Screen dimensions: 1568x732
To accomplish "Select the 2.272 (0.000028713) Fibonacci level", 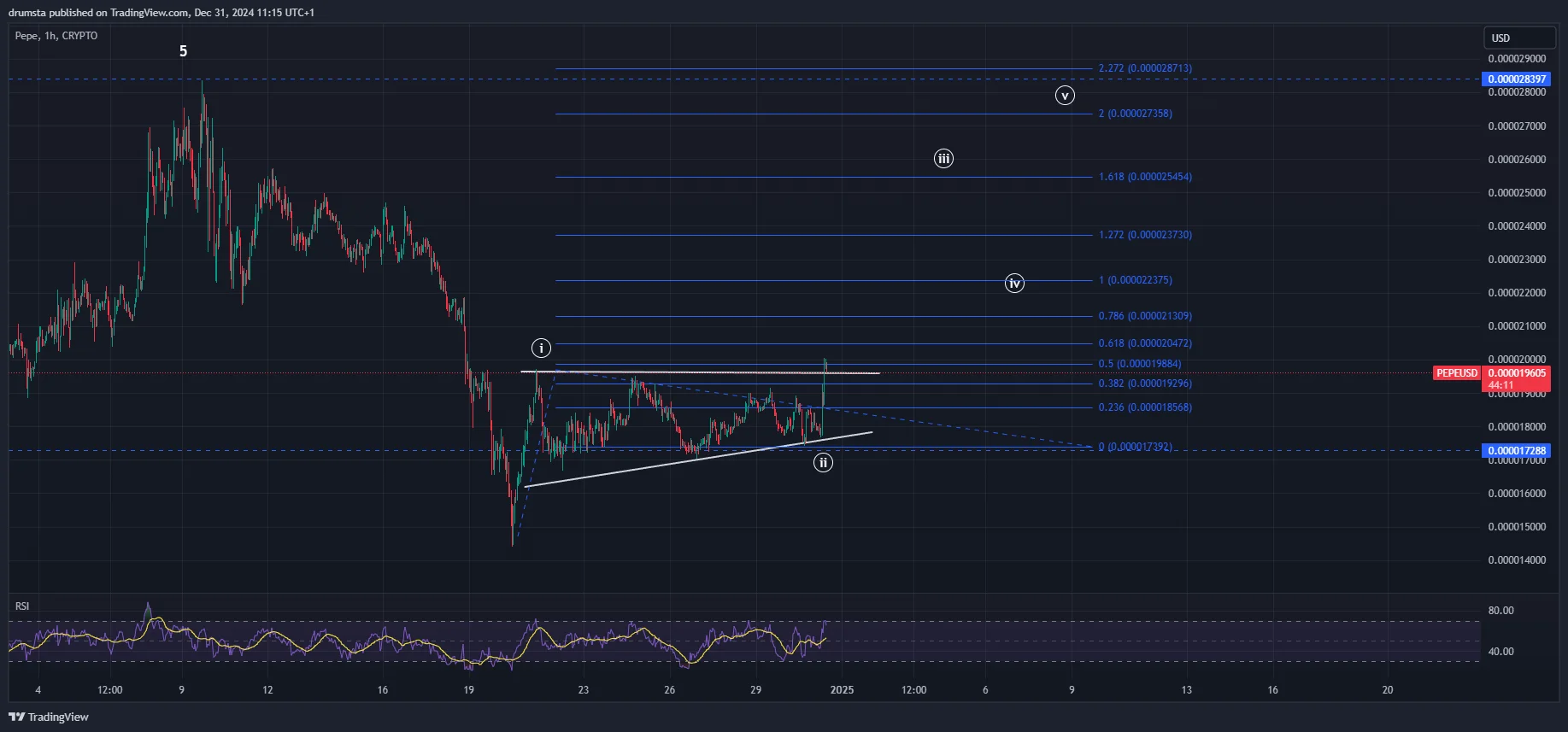I will (1145, 68).
